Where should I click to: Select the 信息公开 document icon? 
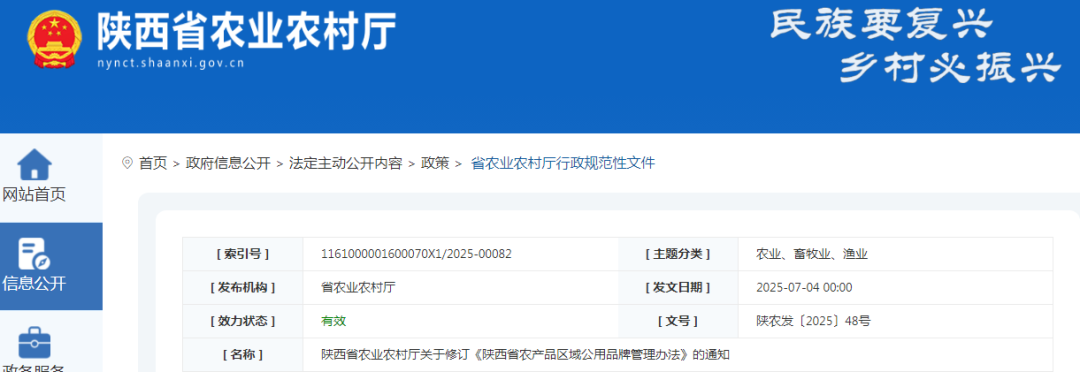(x=34, y=254)
